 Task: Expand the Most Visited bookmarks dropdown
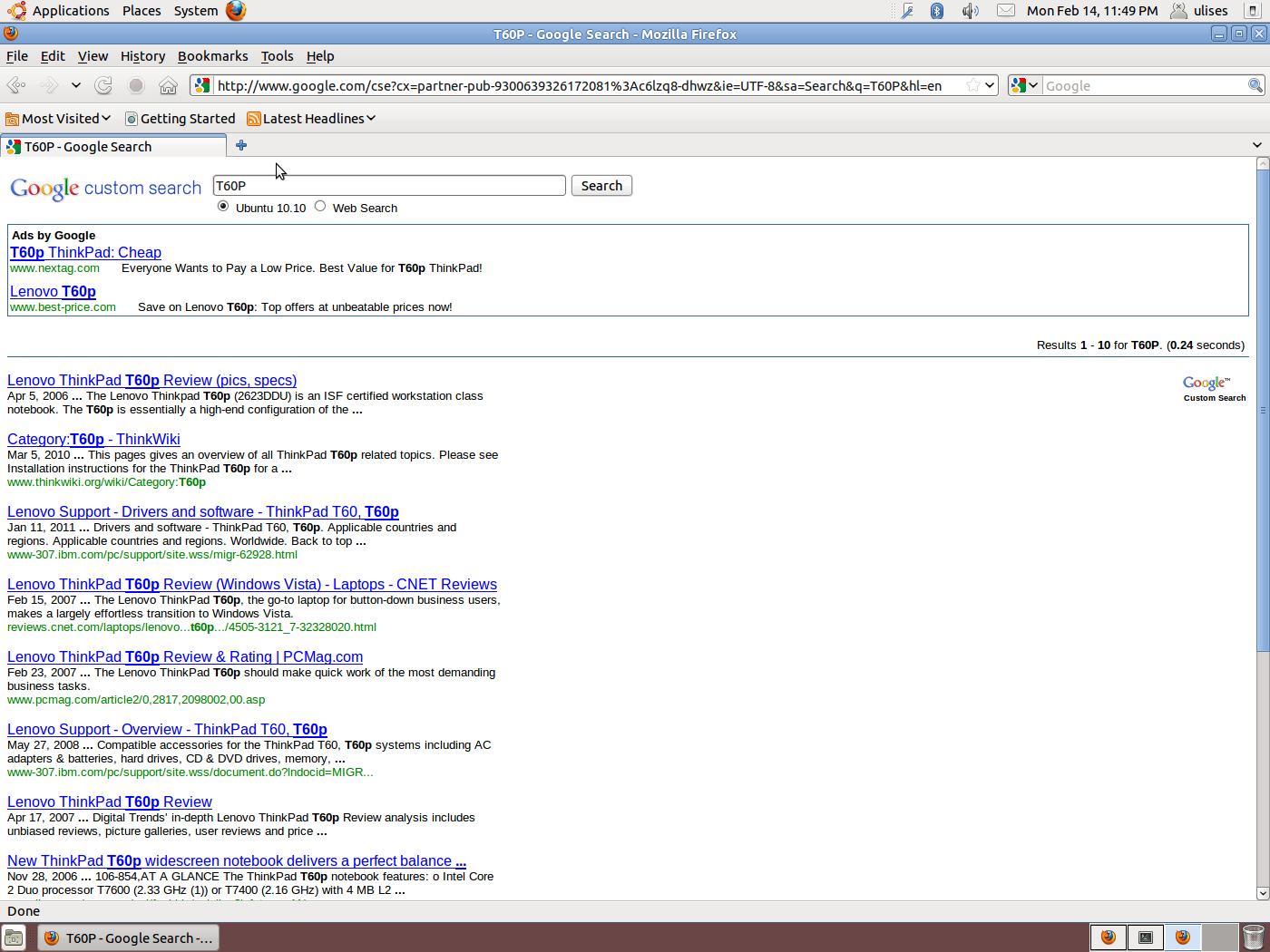coord(59,119)
